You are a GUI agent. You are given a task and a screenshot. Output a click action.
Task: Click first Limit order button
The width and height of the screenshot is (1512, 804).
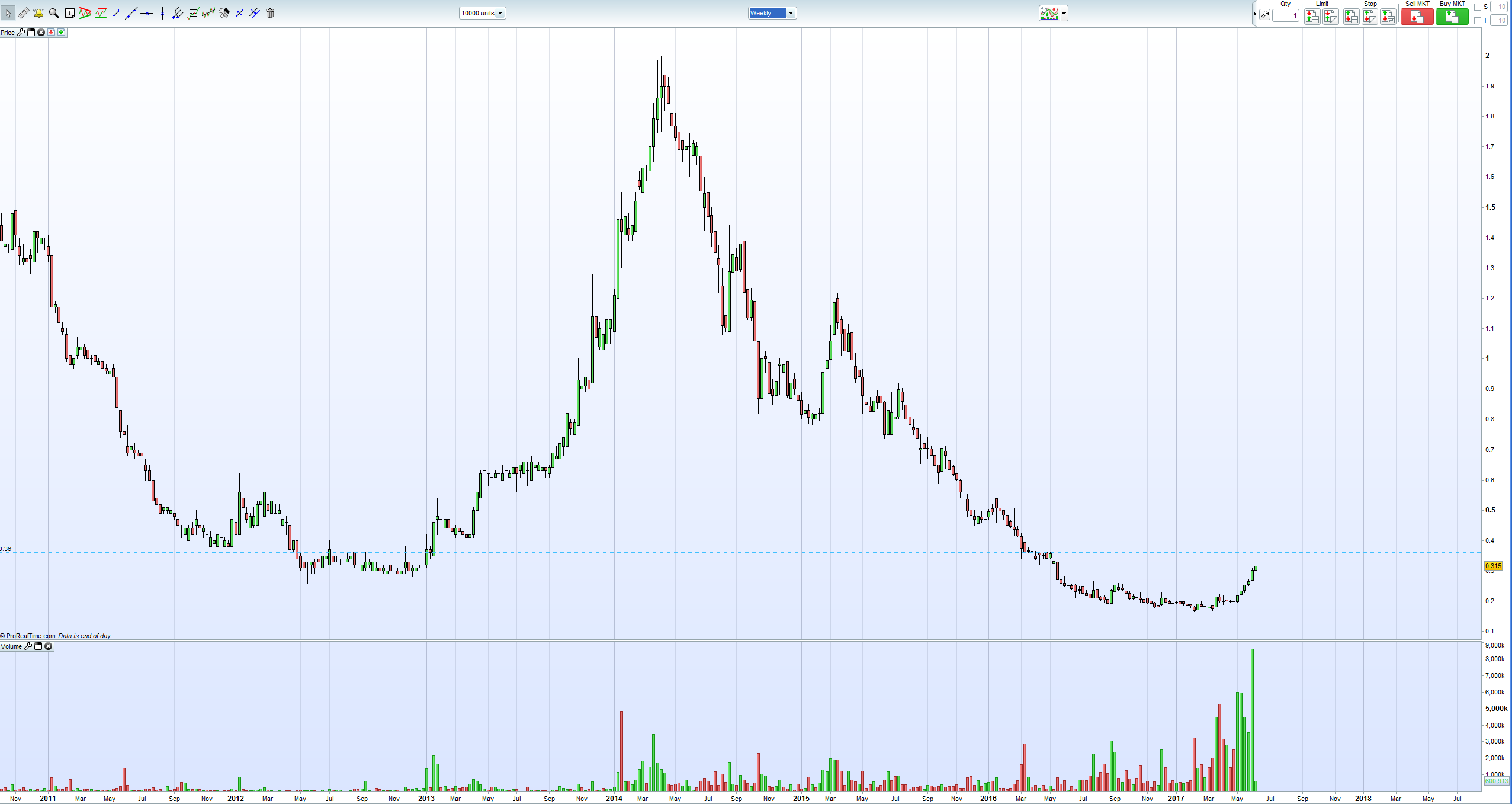tap(1312, 17)
